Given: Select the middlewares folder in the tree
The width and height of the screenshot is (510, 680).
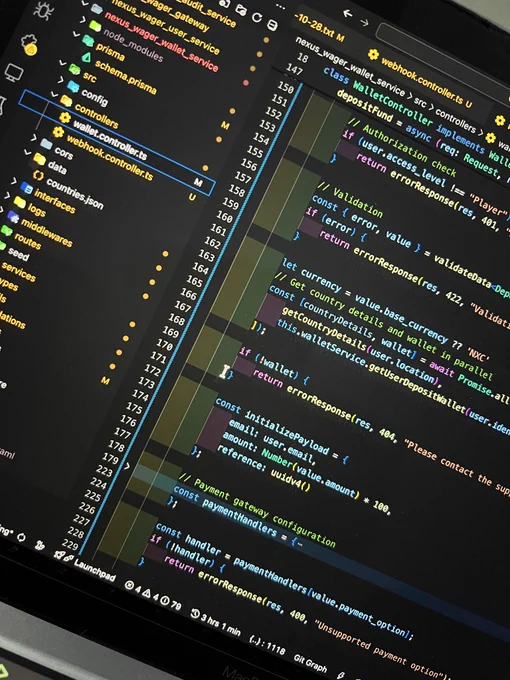Looking at the screenshot, I should point(47,233).
